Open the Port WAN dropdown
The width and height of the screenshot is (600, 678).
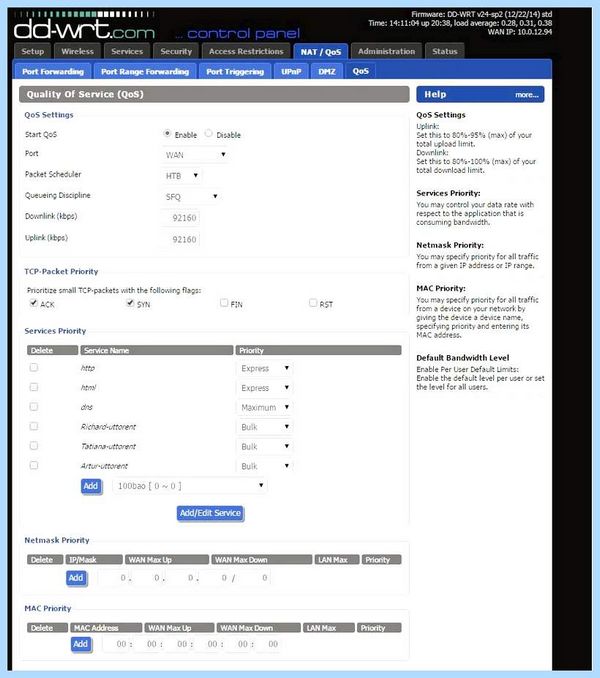tap(195, 155)
